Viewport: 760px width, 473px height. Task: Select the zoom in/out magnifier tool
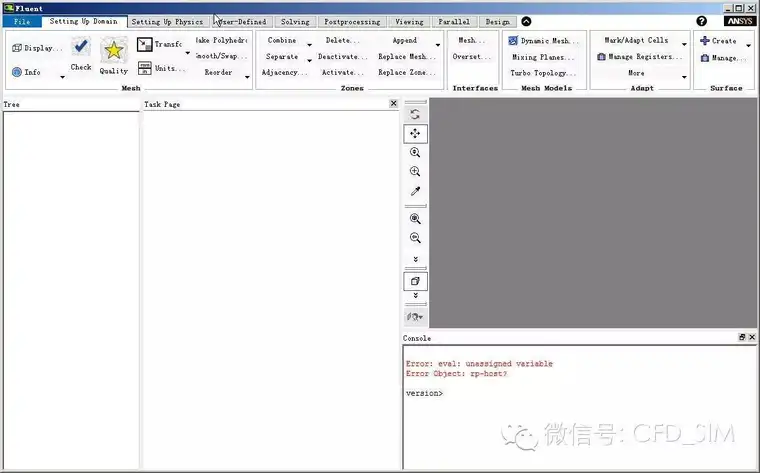[415, 152]
